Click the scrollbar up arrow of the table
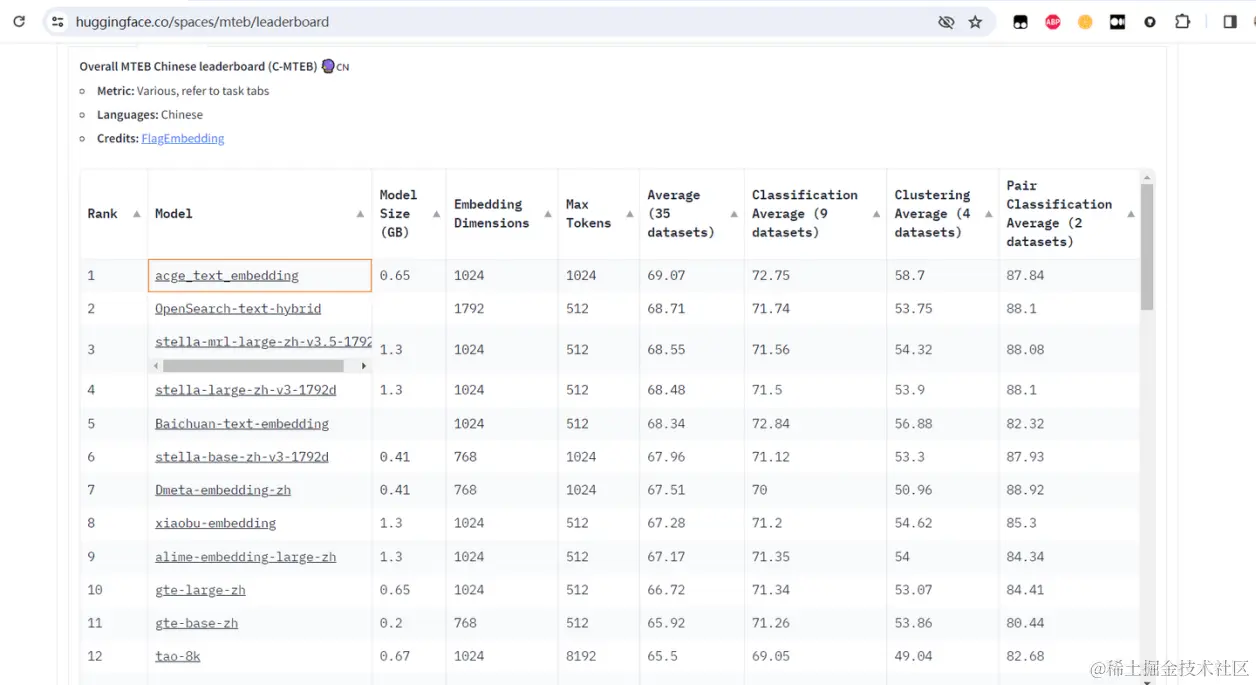The height and width of the screenshot is (685, 1256). pyautogui.click(x=1147, y=176)
